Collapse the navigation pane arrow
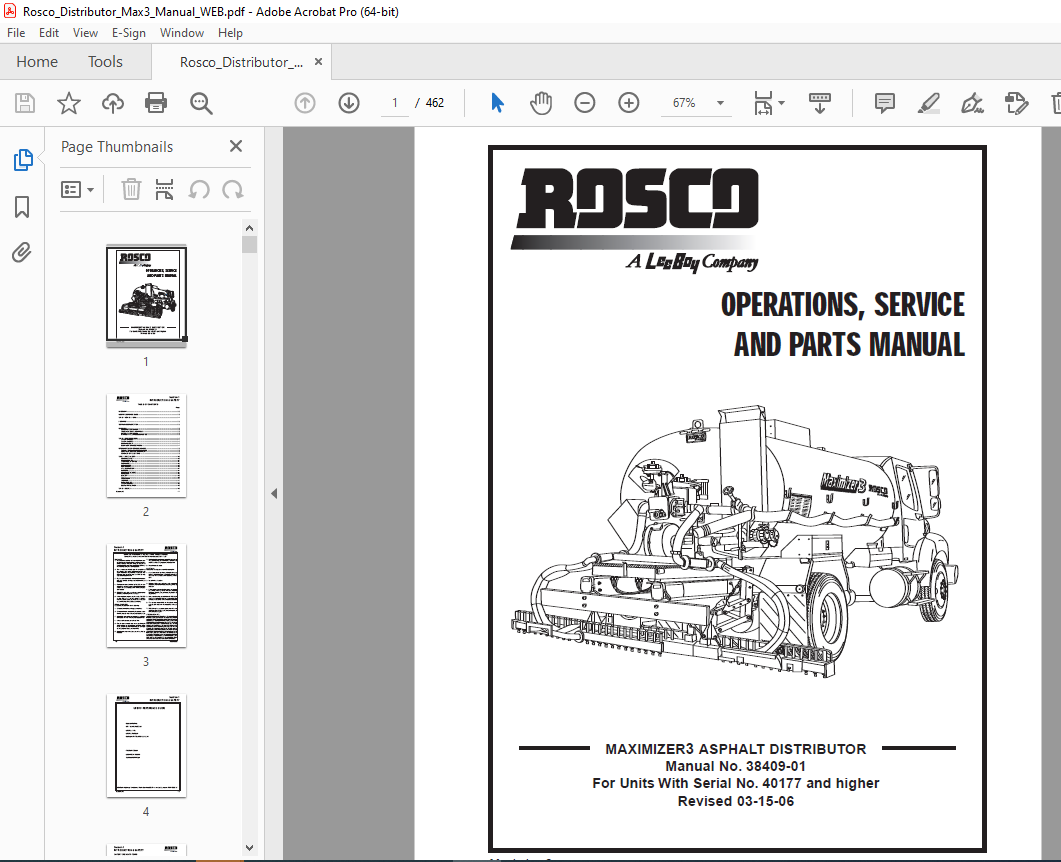 [x=274, y=493]
